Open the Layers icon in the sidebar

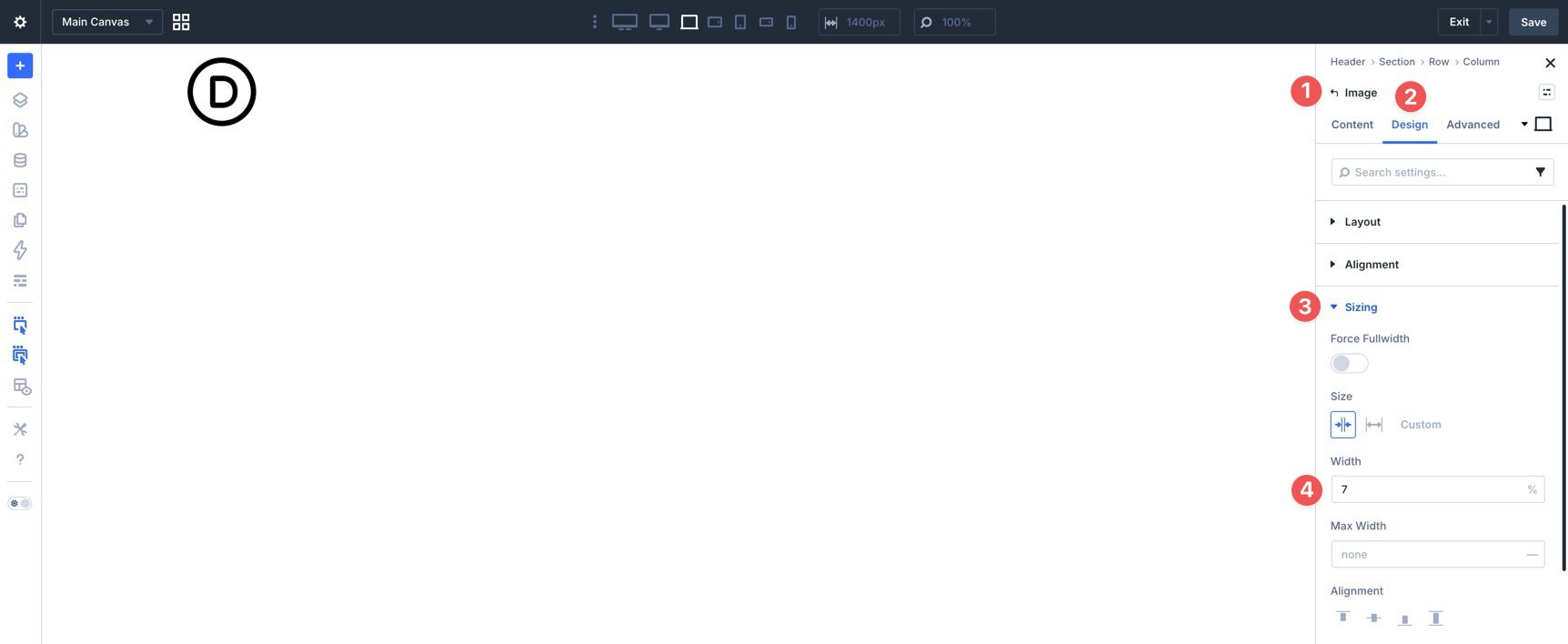[x=20, y=100]
